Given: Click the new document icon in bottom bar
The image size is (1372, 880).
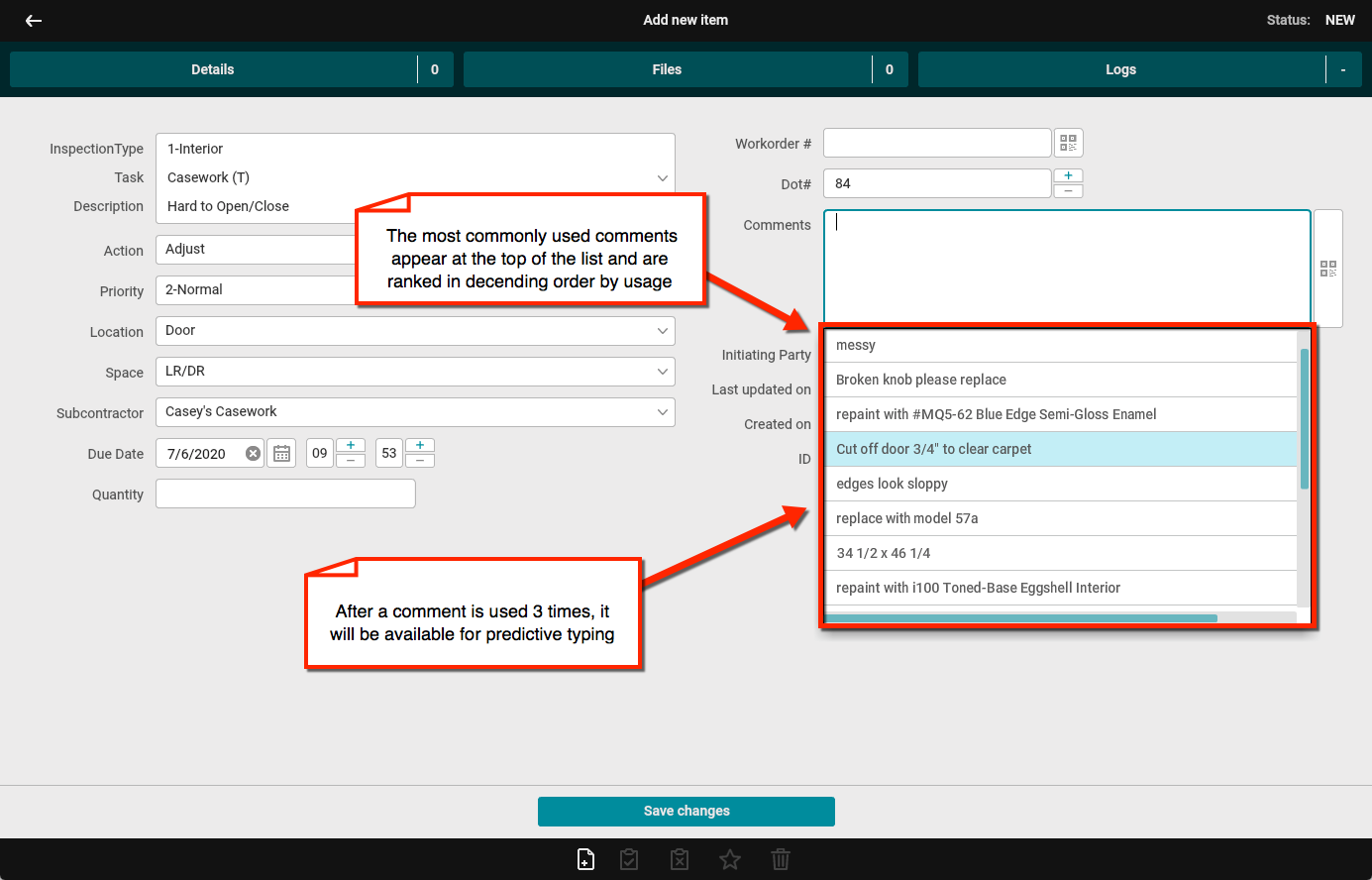Looking at the screenshot, I should 585,859.
